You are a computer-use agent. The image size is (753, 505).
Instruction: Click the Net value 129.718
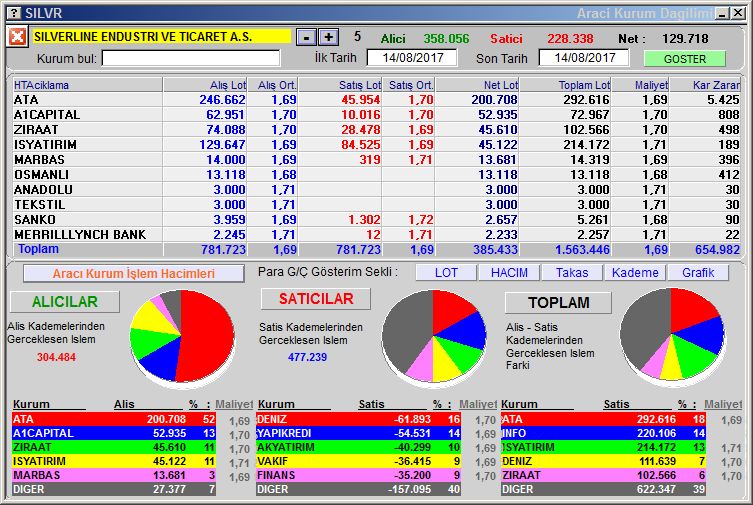coord(685,39)
